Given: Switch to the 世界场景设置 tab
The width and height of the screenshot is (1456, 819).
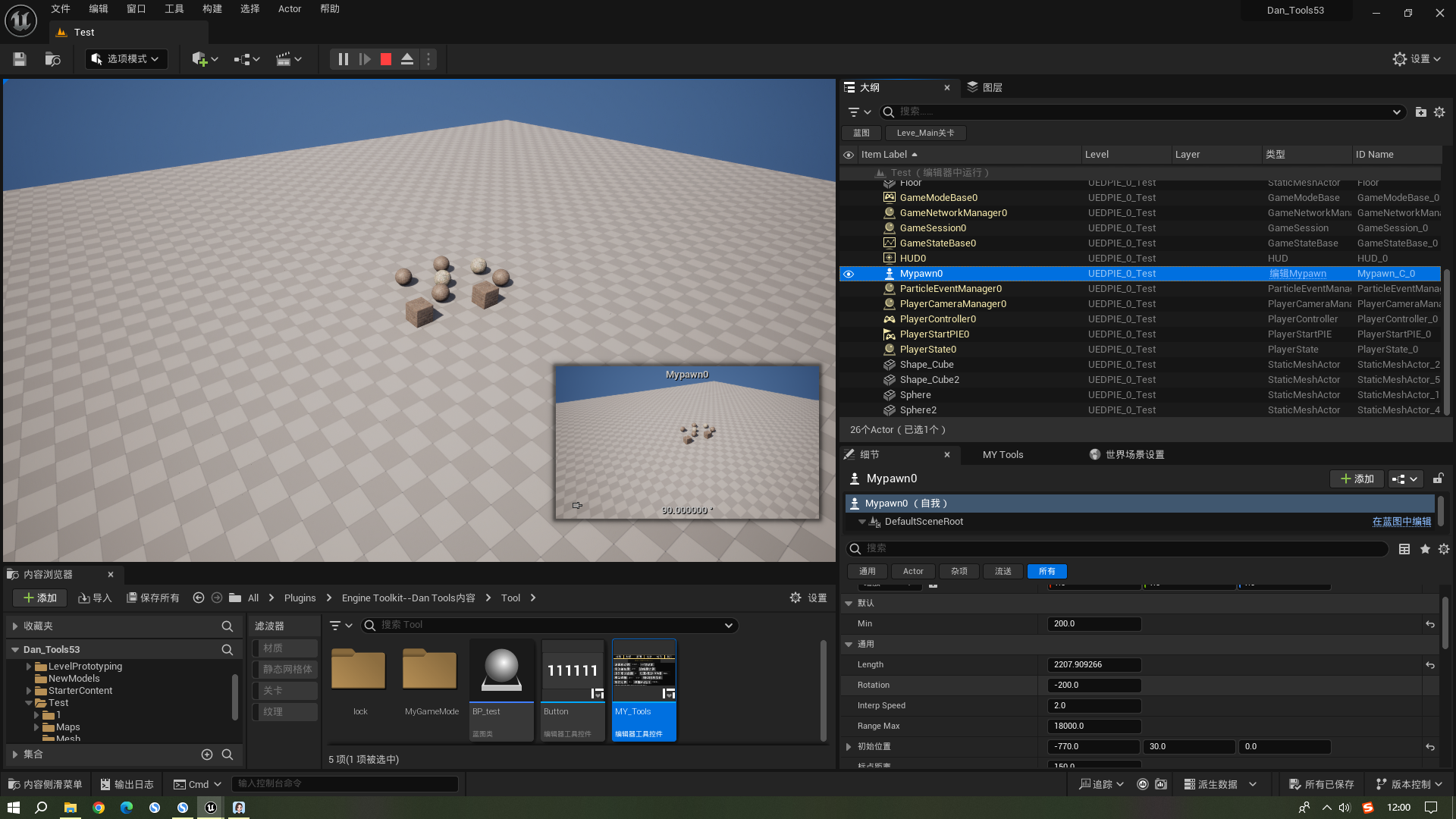Looking at the screenshot, I should click(1126, 455).
